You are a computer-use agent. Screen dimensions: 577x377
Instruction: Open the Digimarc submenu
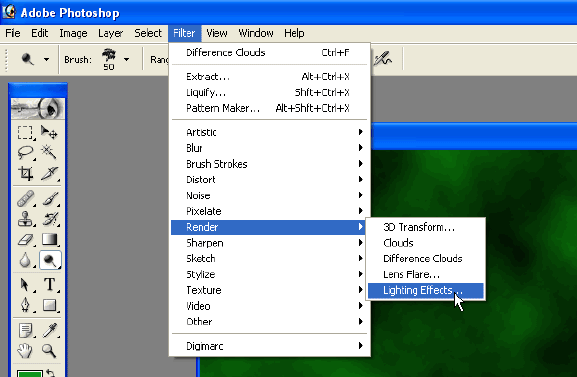[269, 346]
